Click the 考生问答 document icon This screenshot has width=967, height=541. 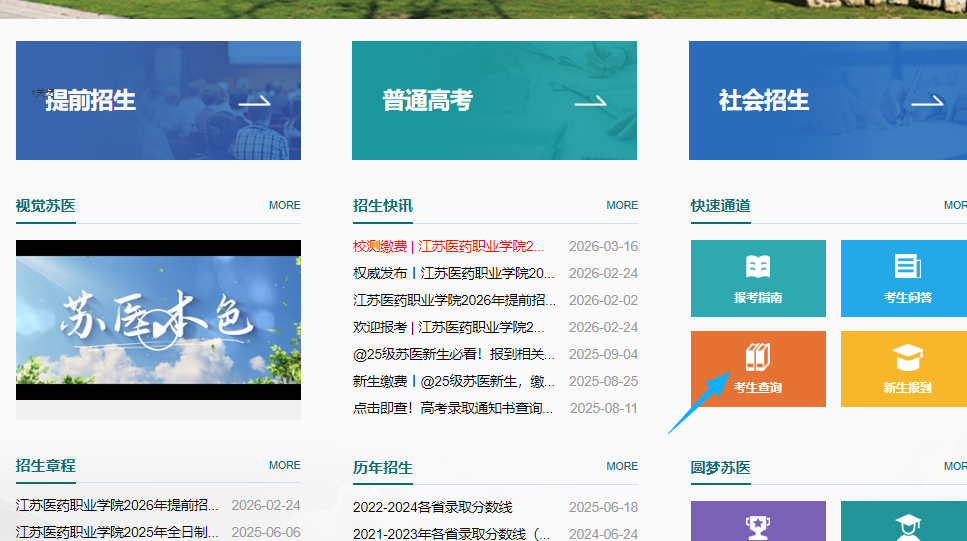point(907,267)
